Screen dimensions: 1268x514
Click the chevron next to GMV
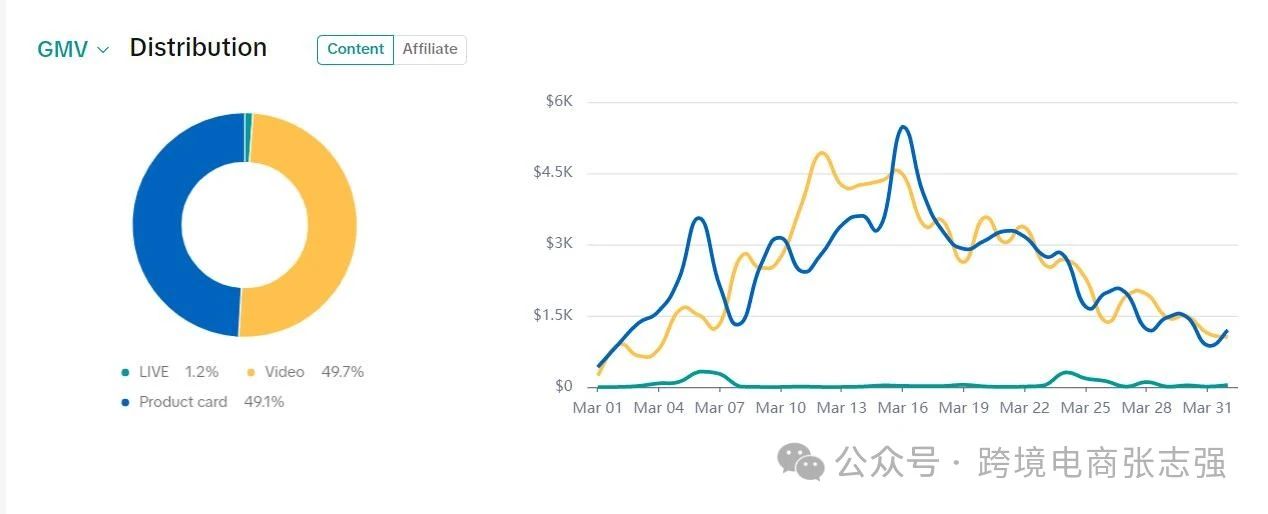pyautogui.click(x=103, y=50)
